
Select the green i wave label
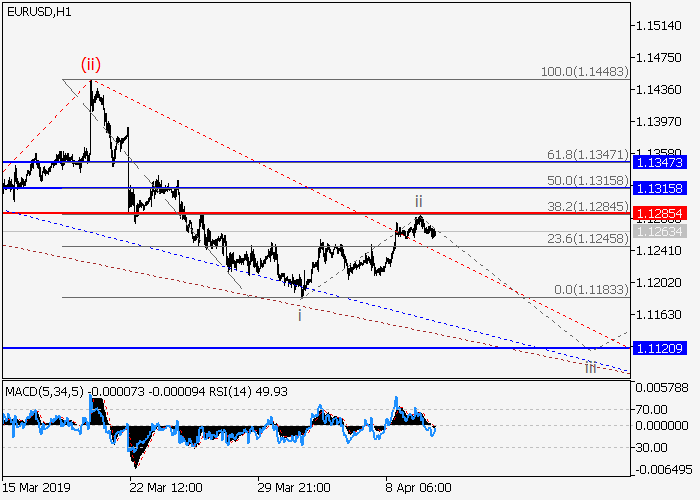pyautogui.click(x=299, y=314)
